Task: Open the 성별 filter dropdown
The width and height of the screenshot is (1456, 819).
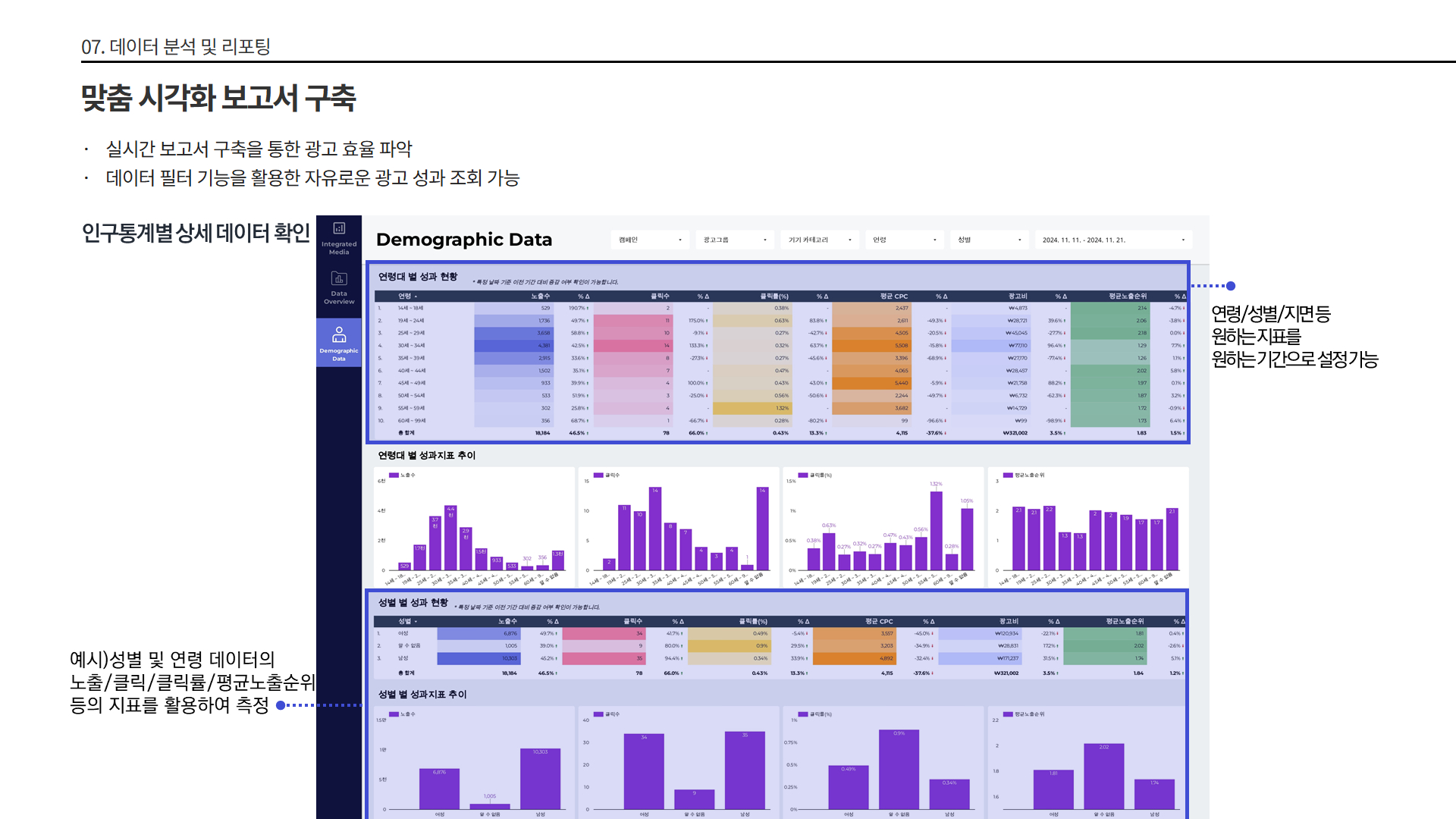Action: click(x=990, y=240)
